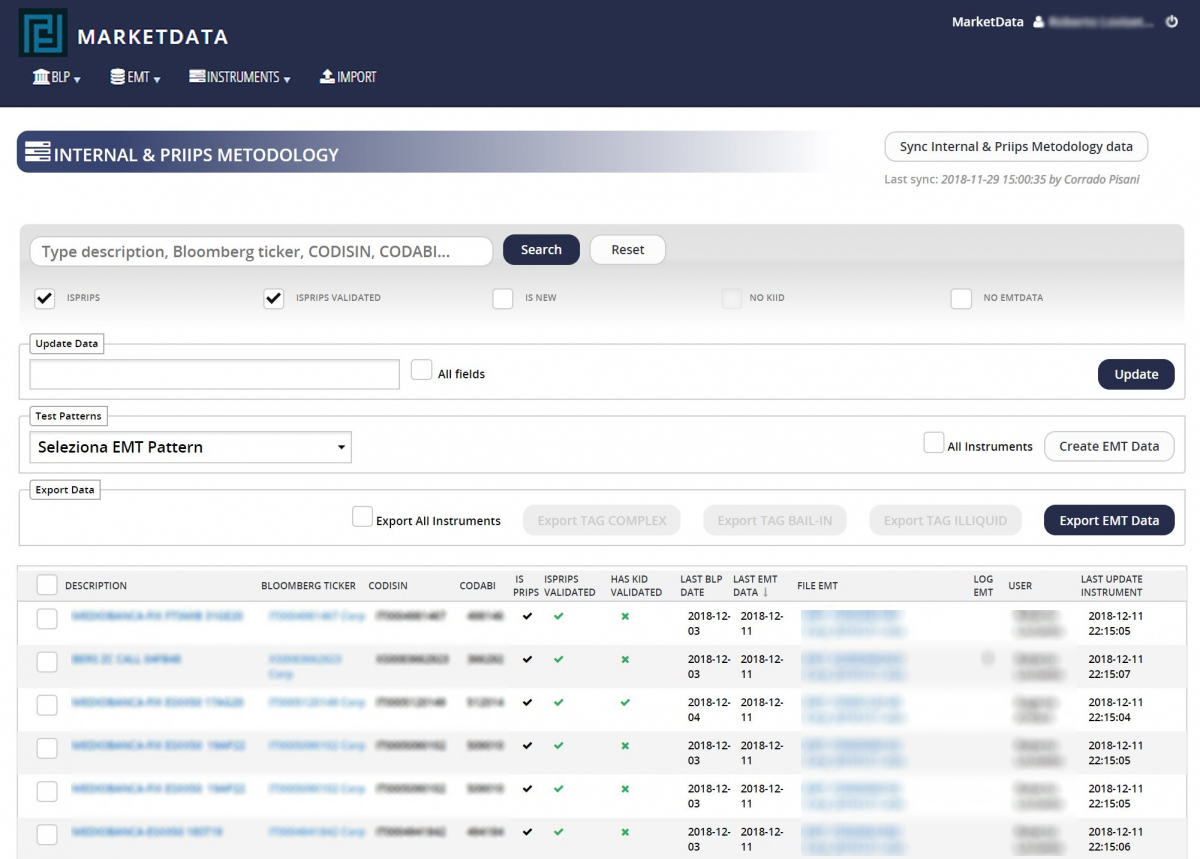Click green Isprips Validated check, 22:15:06 row
The image size is (1200, 859).
click(x=559, y=832)
